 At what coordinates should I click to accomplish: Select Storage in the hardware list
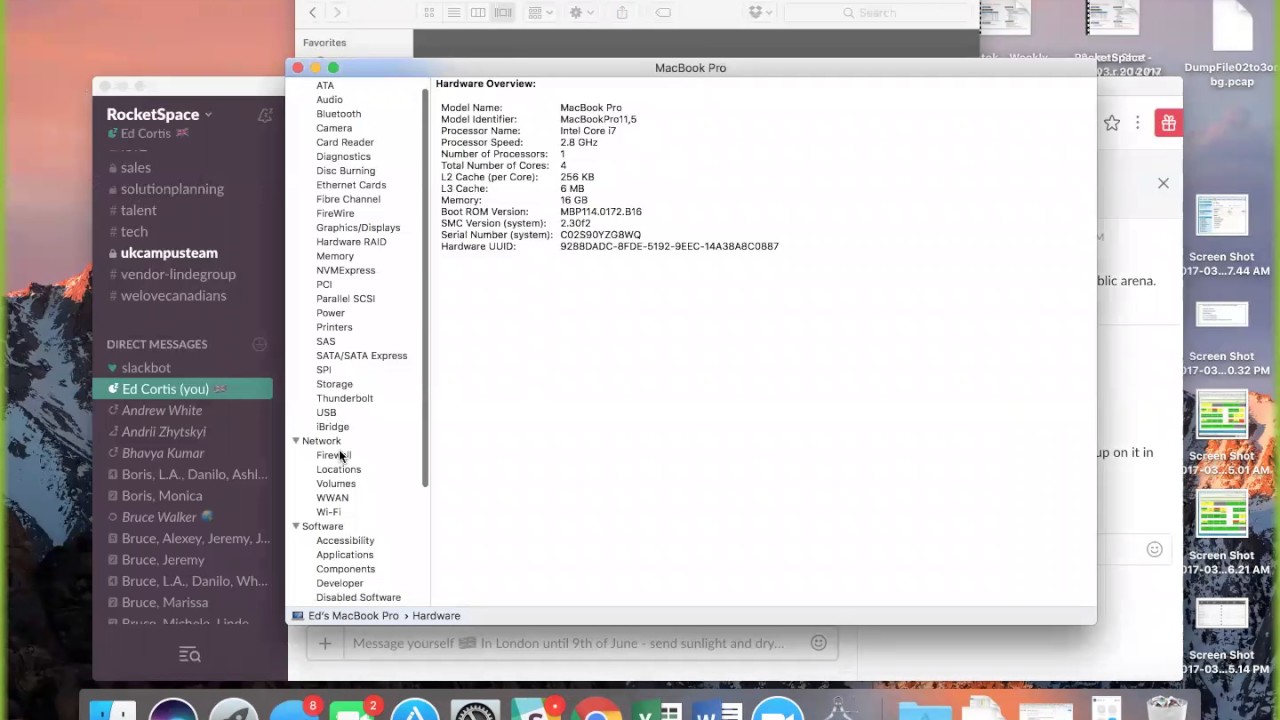click(334, 384)
